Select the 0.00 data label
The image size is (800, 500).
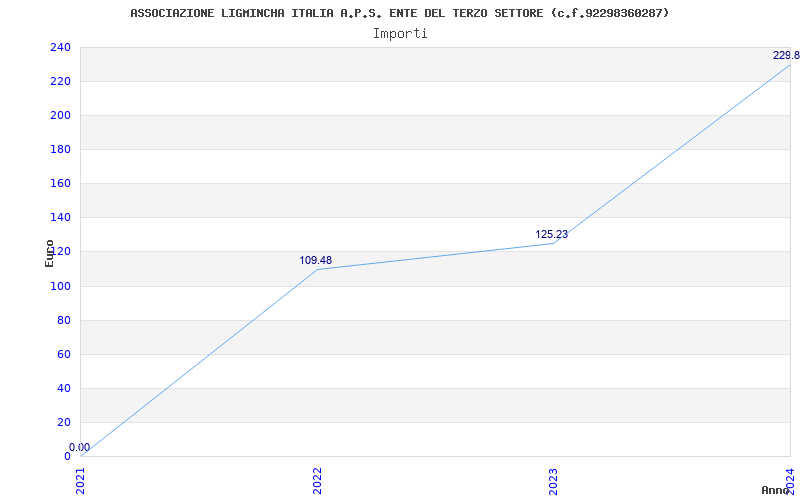point(79,448)
